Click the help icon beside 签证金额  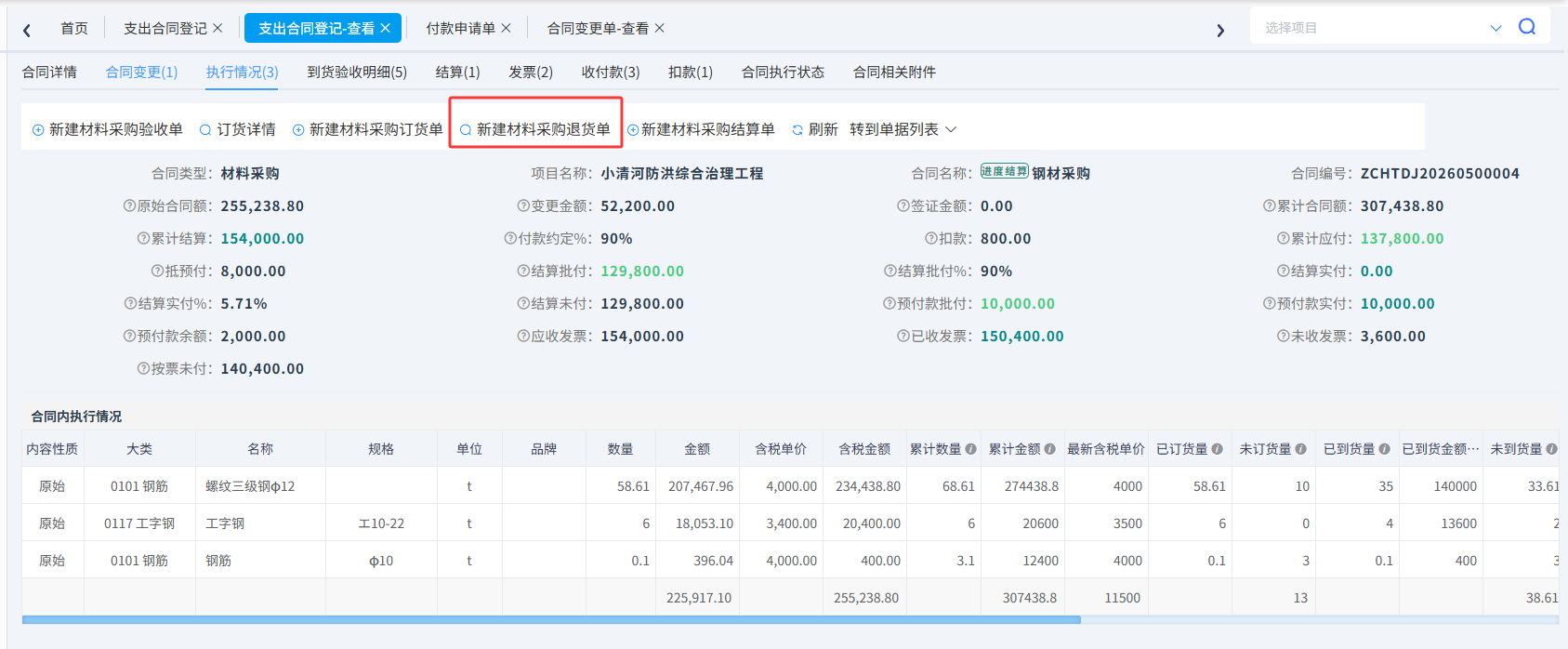click(x=903, y=205)
